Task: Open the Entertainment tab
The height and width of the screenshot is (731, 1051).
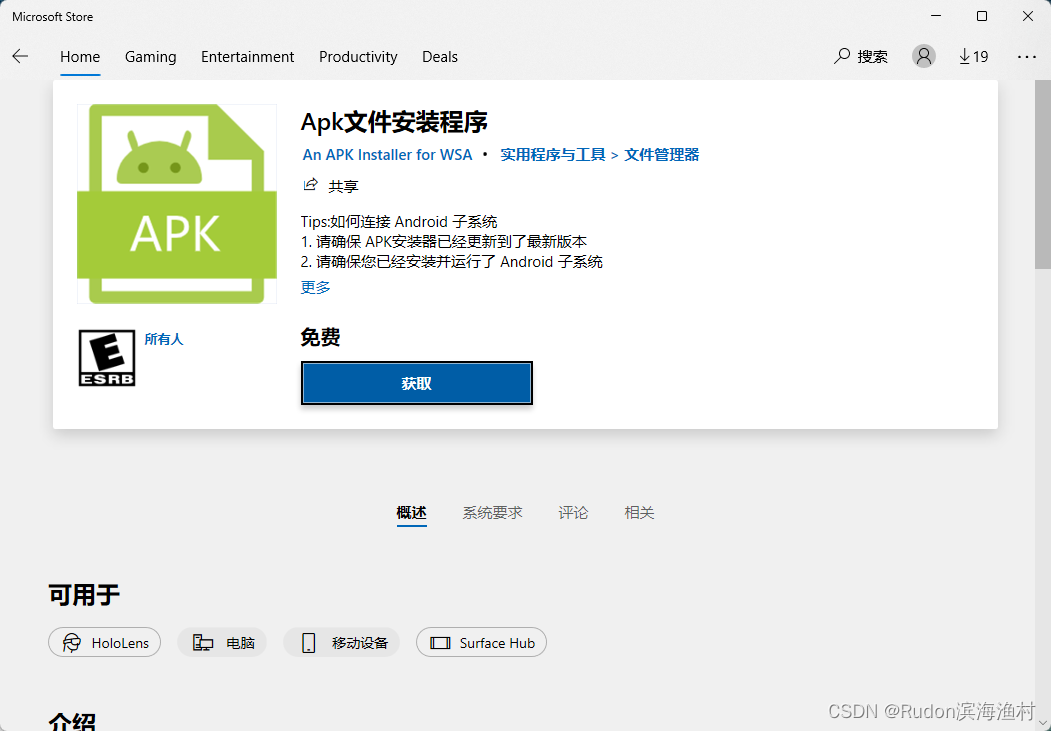Action: pos(247,57)
